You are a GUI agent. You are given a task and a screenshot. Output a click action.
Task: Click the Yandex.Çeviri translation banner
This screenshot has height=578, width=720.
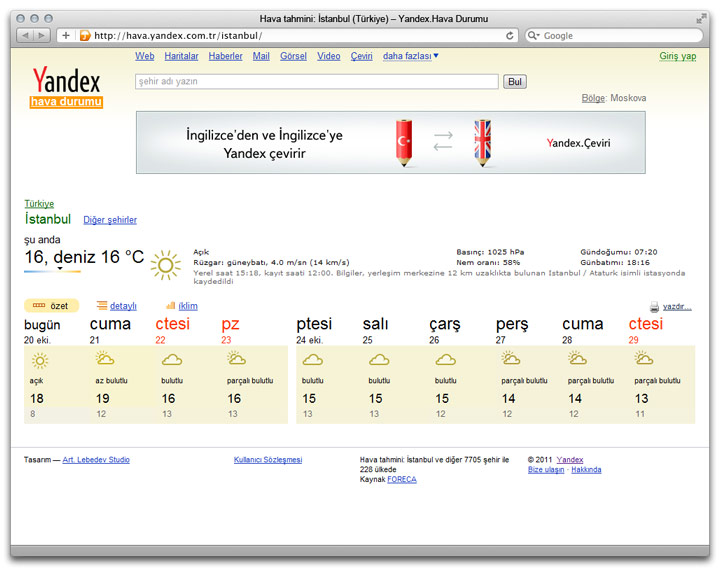[x=390, y=142]
